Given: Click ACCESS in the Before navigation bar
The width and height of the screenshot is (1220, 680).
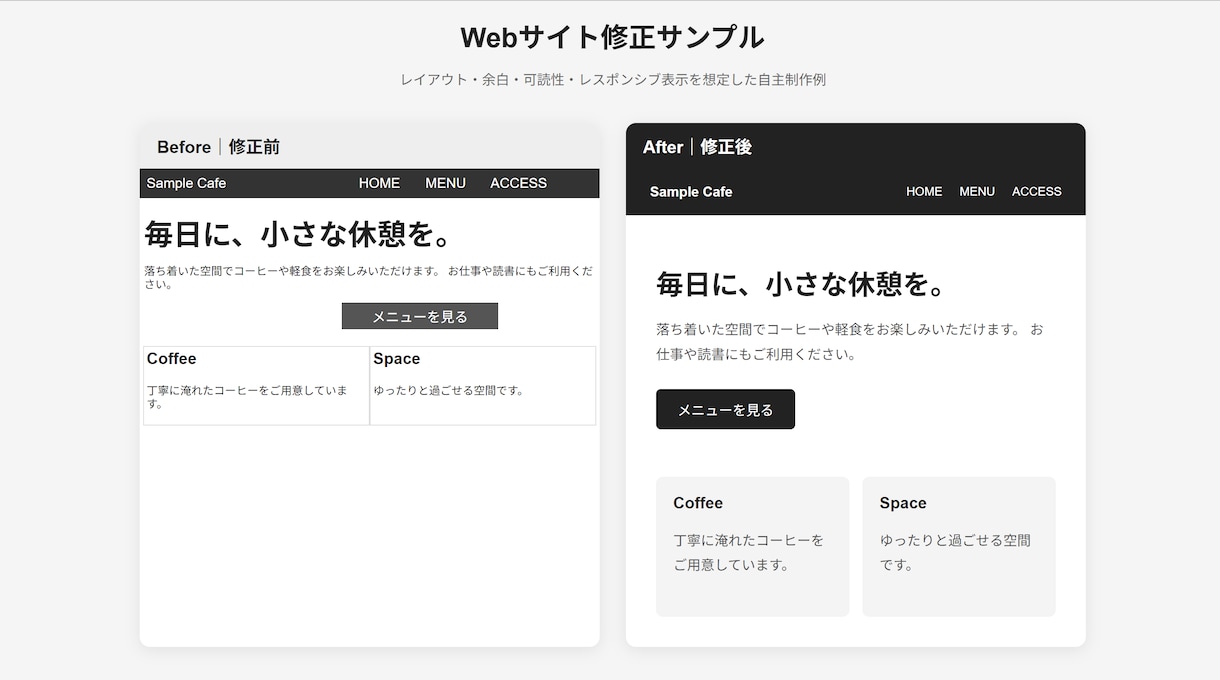Looking at the screenshot, I should click(x=518, y=183).
